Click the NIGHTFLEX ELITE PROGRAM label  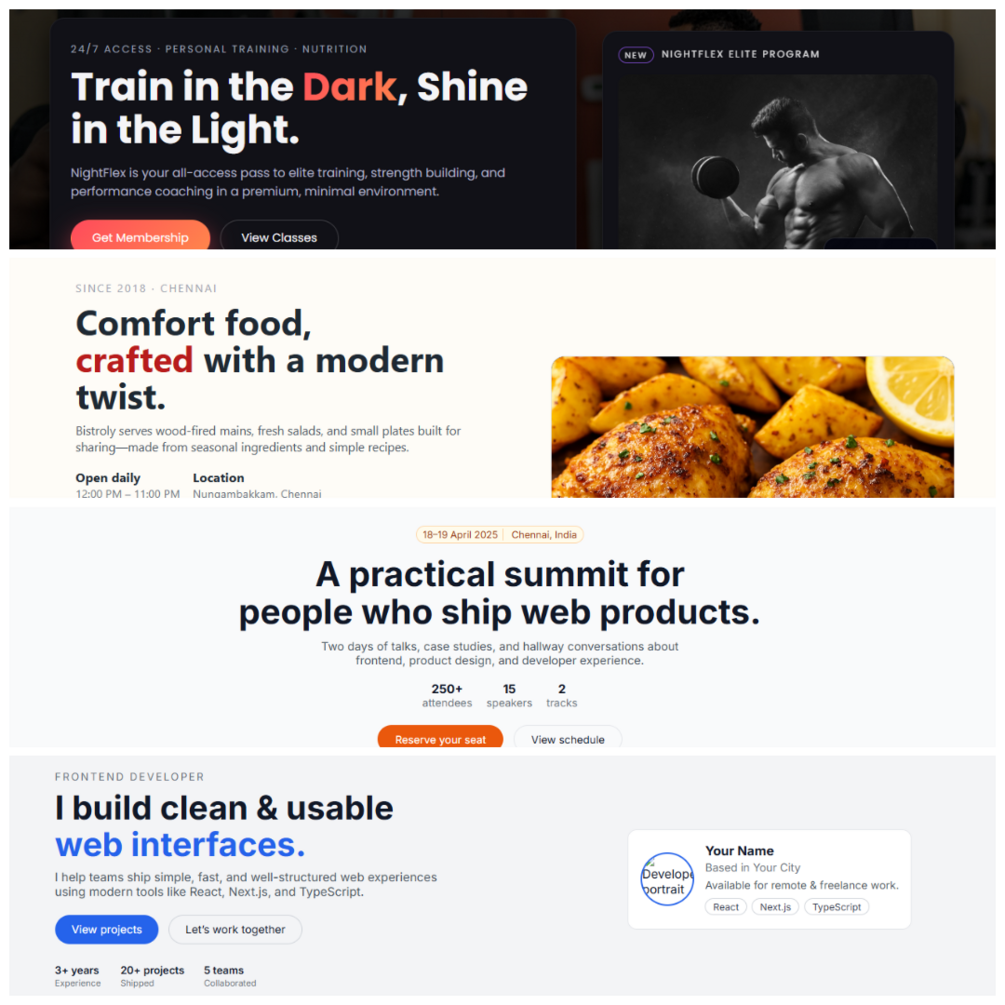pos(740,54)
